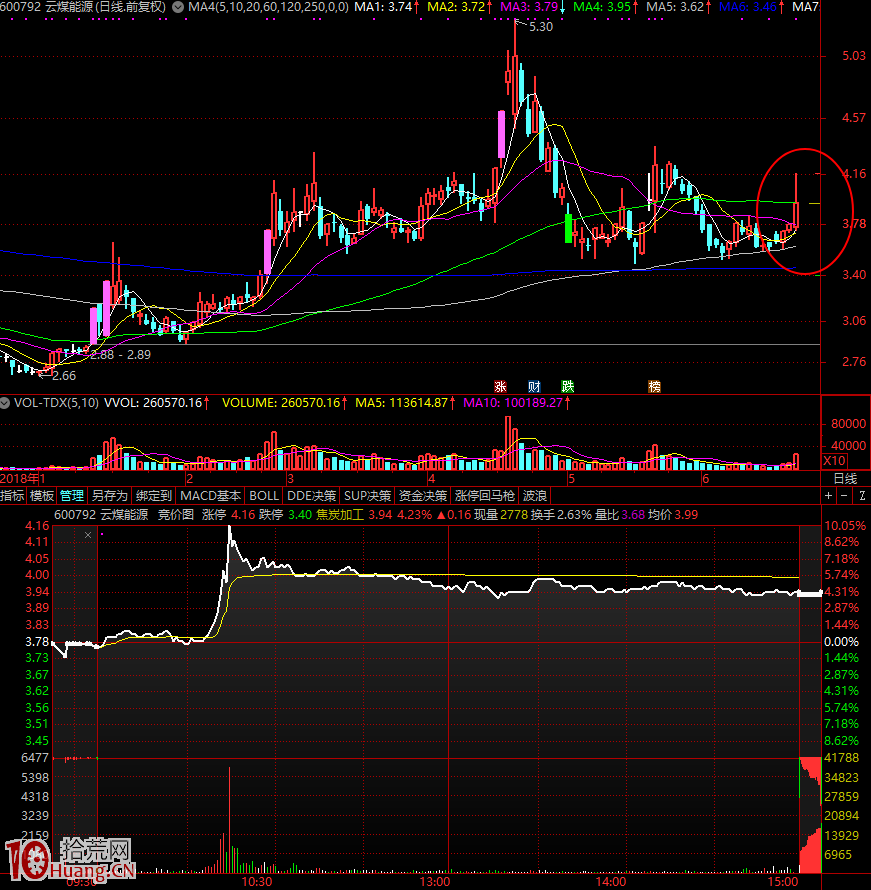871x890 pixels.
Task: Click the 2018年1 date axis label
Action: pos(23,478)
